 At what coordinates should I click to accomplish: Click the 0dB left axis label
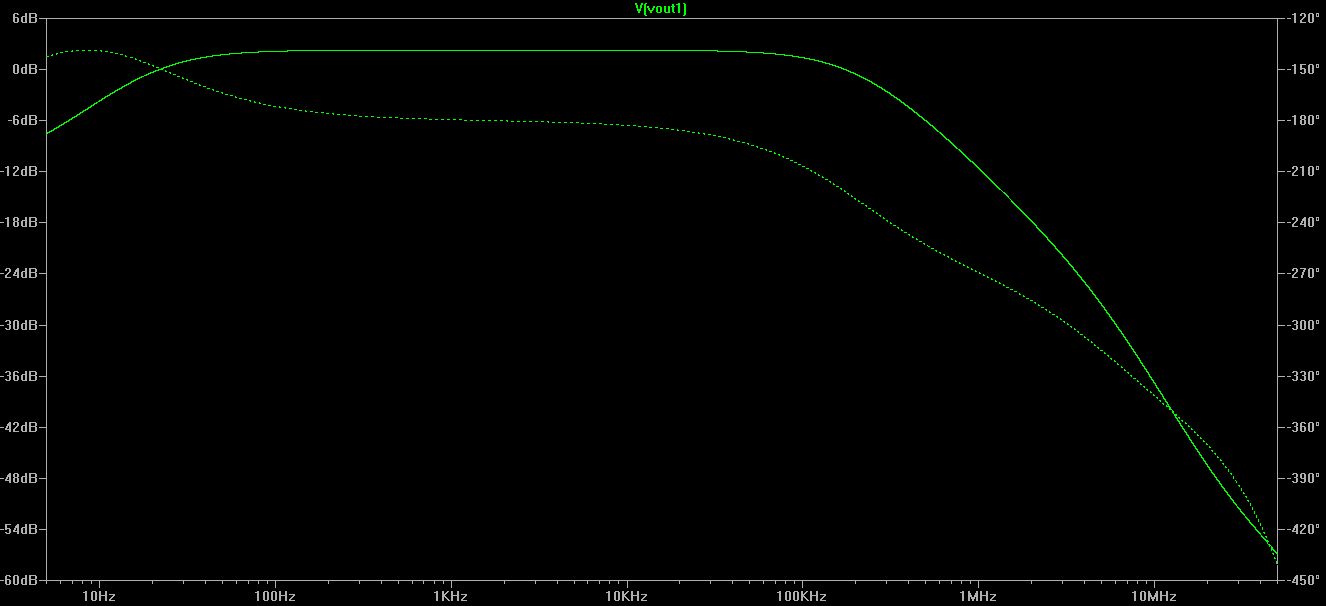coord(26,69)
